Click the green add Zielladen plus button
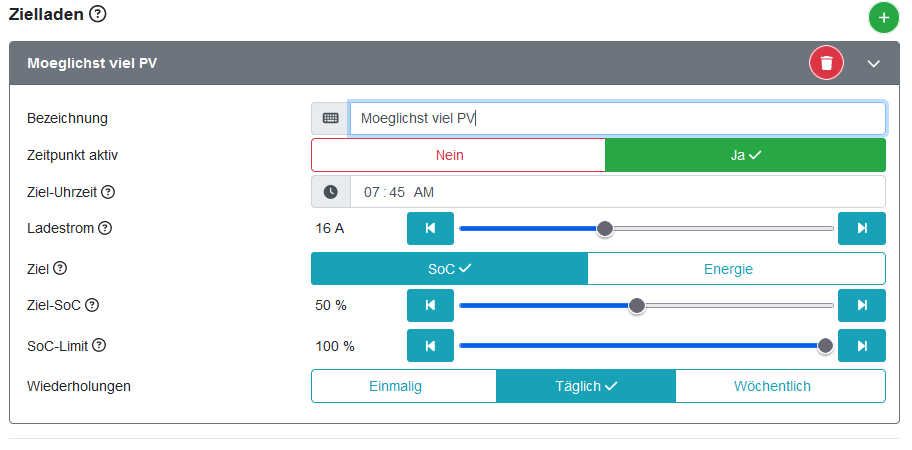The image size is (912, 450). pos(883,18)
